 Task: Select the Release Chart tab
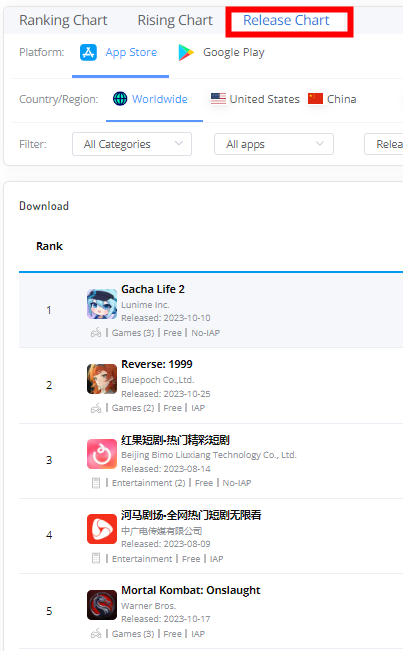click(x=286, y=20)
